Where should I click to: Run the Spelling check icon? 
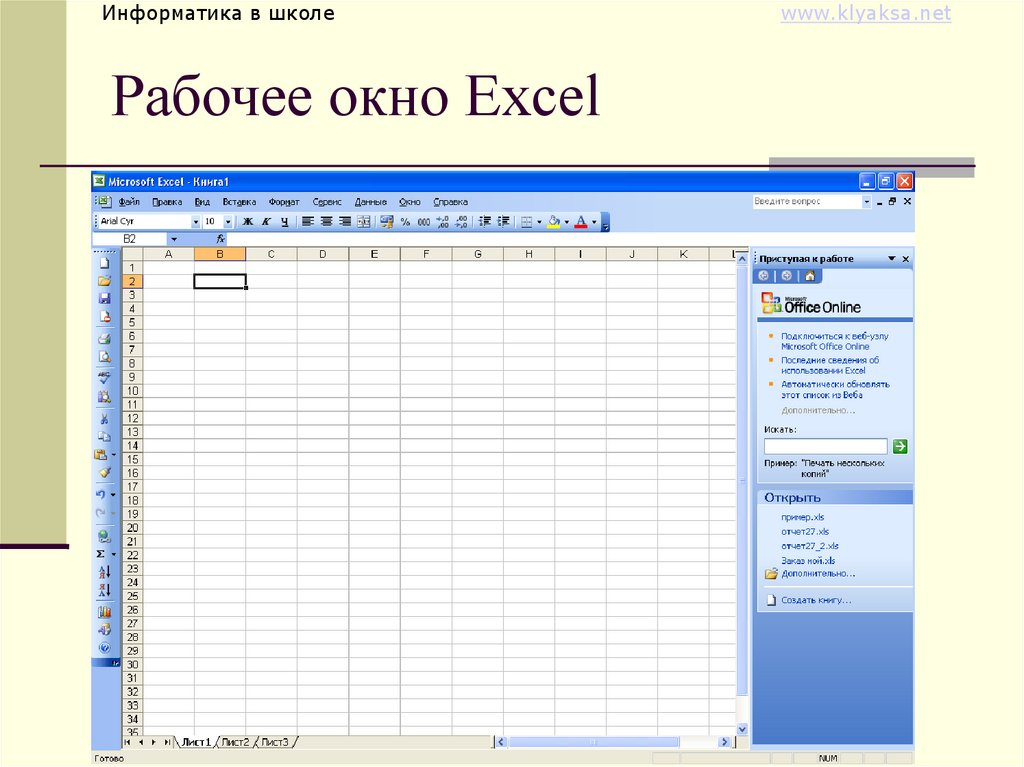point(104,377)
